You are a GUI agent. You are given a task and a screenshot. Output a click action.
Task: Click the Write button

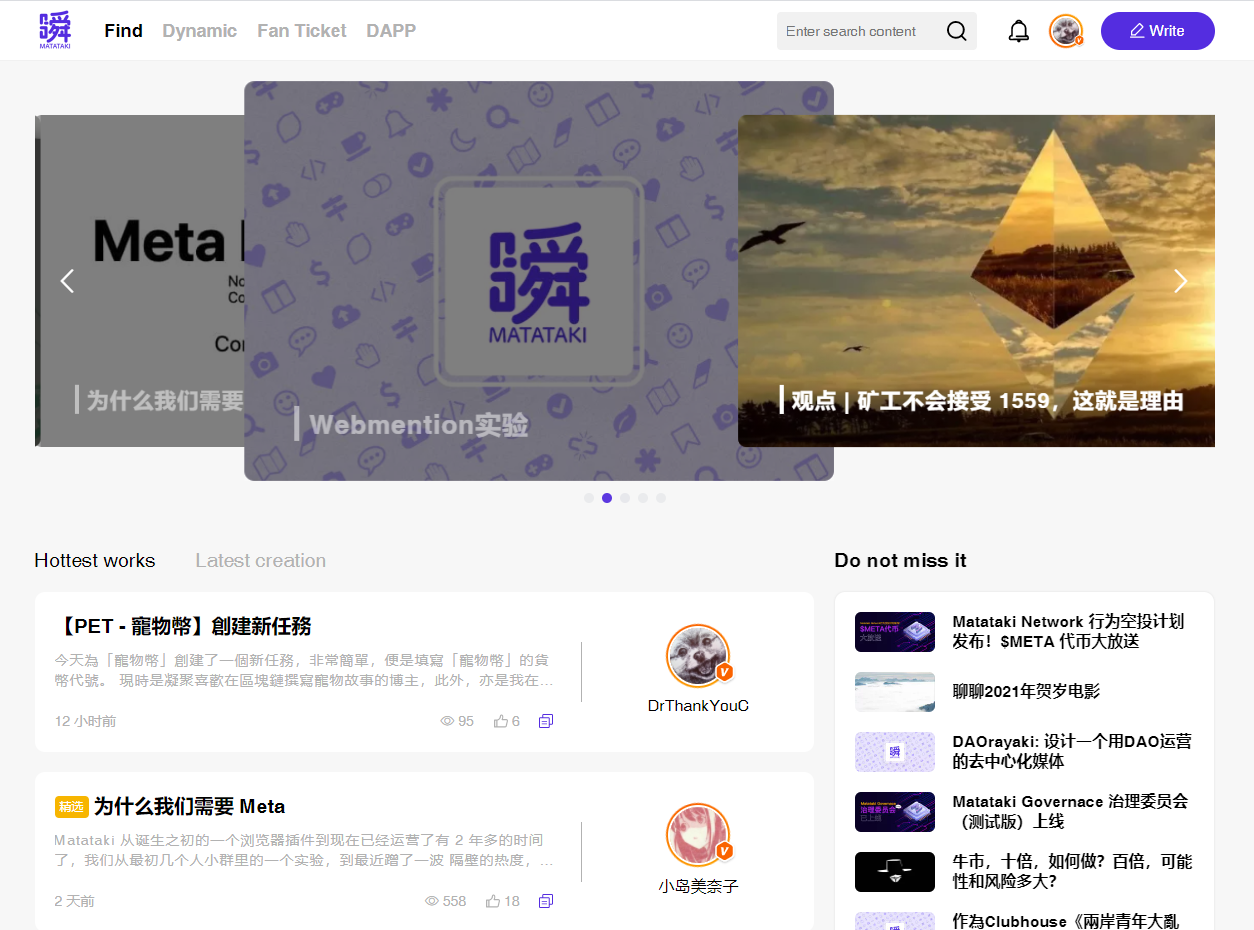click(1157, 31)
